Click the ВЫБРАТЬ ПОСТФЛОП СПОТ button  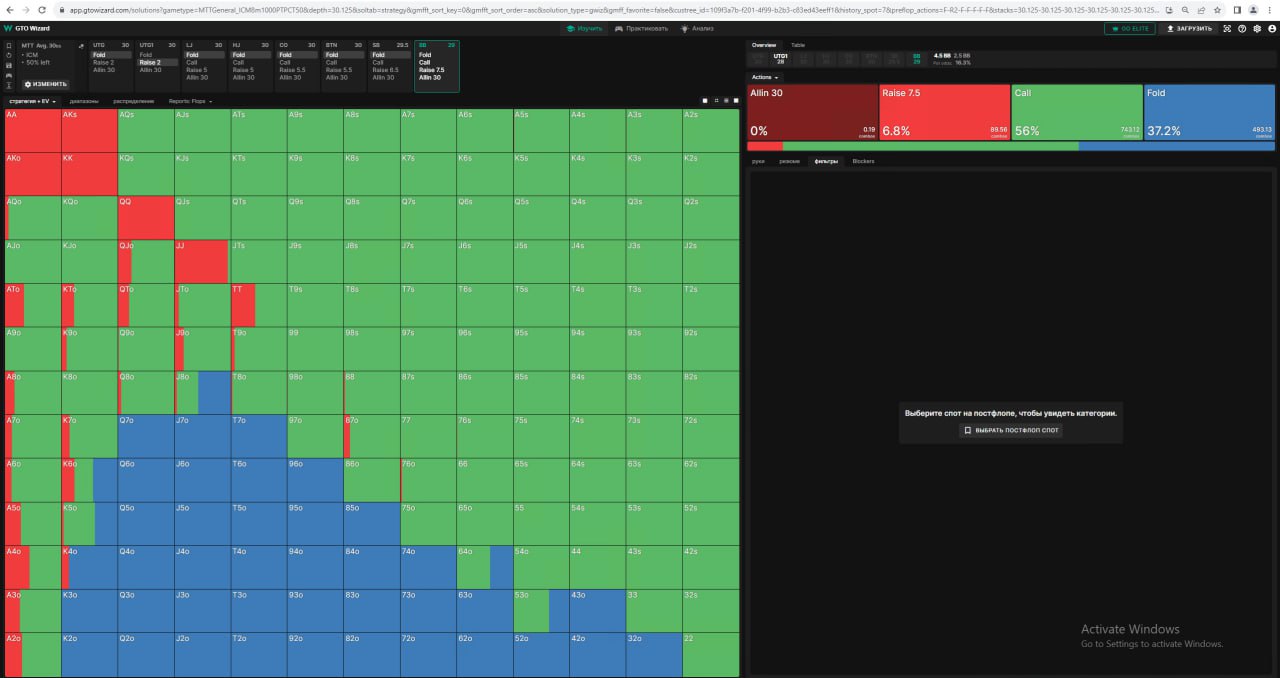coord(1010,430)
